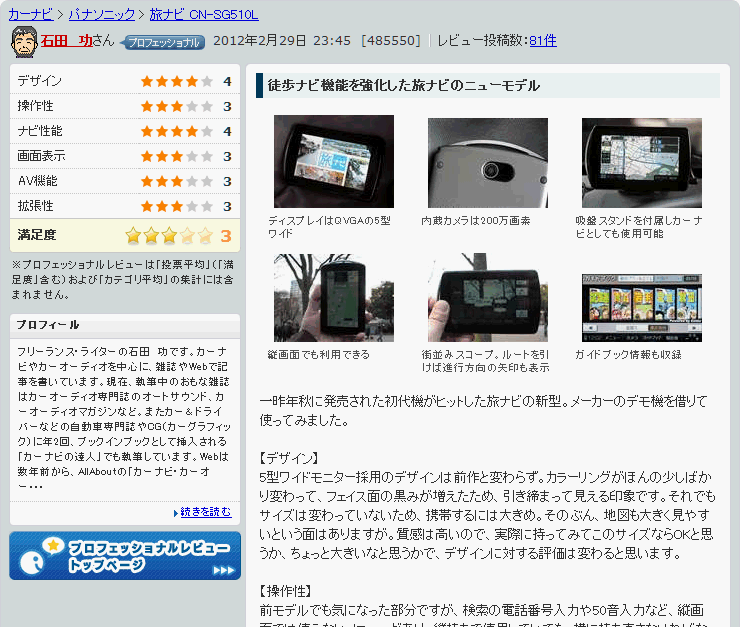Click caption 縦画面でも利用できる

(x=319, y=354)
